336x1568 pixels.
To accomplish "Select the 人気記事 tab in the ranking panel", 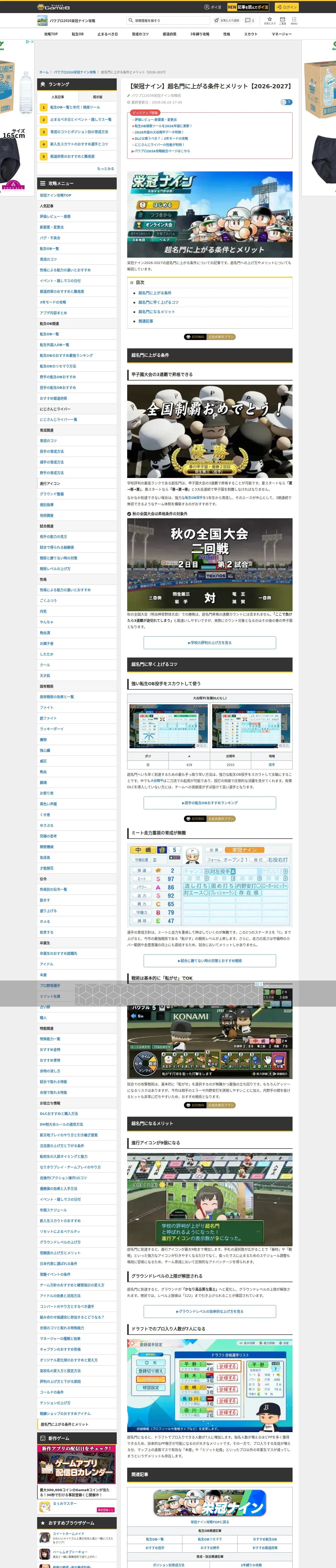I will [58, 97].
